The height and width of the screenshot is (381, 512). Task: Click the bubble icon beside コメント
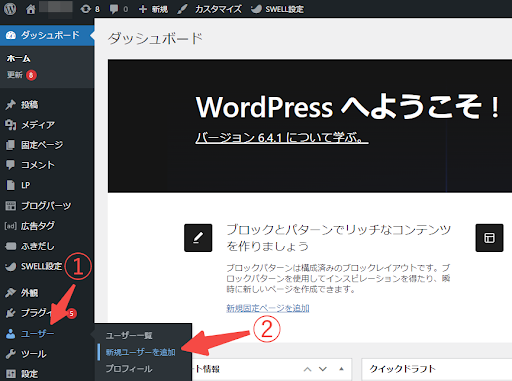click(x=11, y=165)
